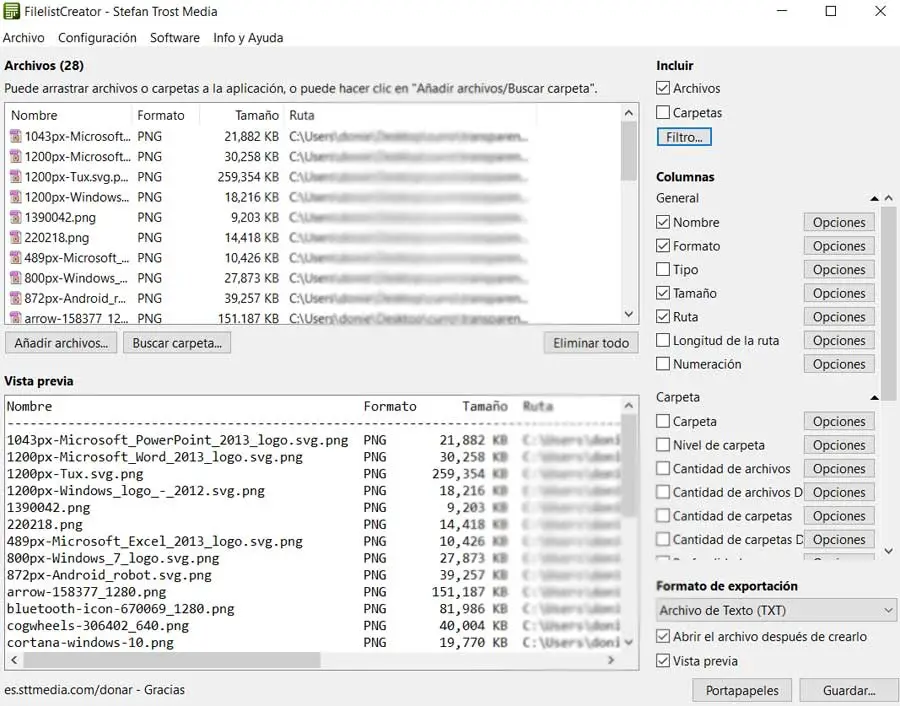Viewport: 900px width, 706px height.
Task: Enable Nivel de carpeta checkbox
Action: coord(663,445)
